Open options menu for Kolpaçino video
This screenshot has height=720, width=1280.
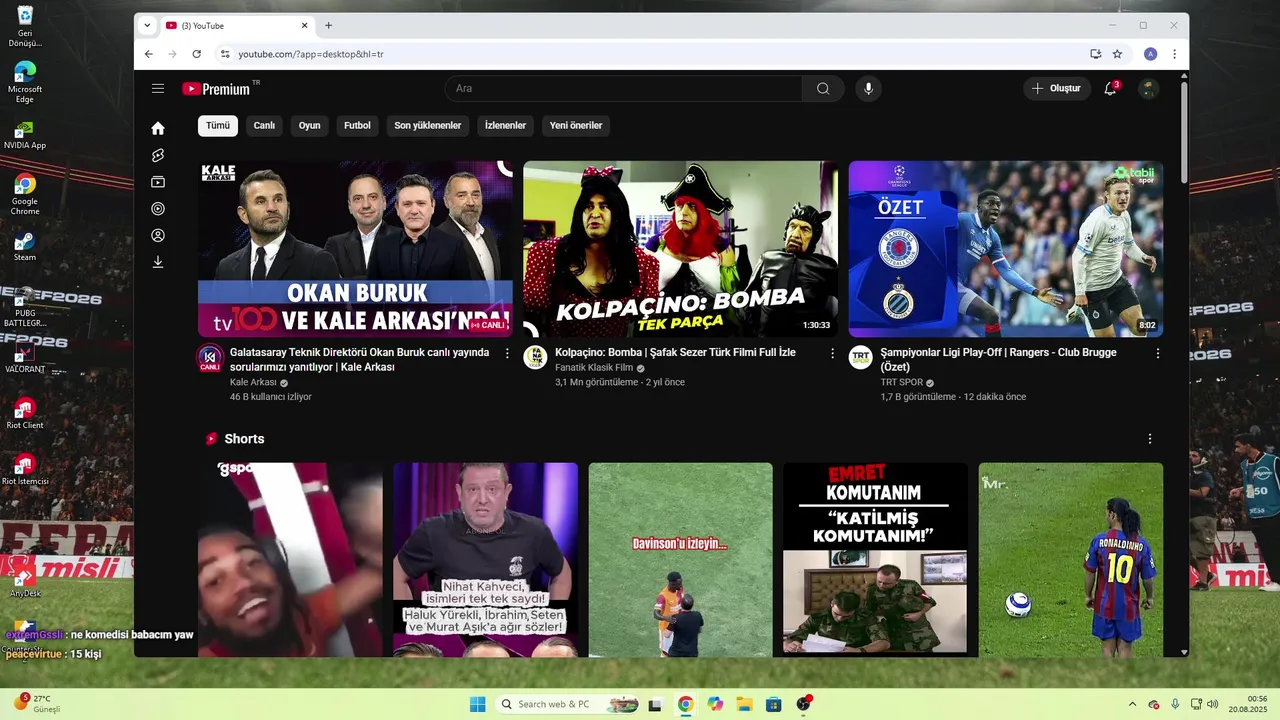click(x=832, y=353)
